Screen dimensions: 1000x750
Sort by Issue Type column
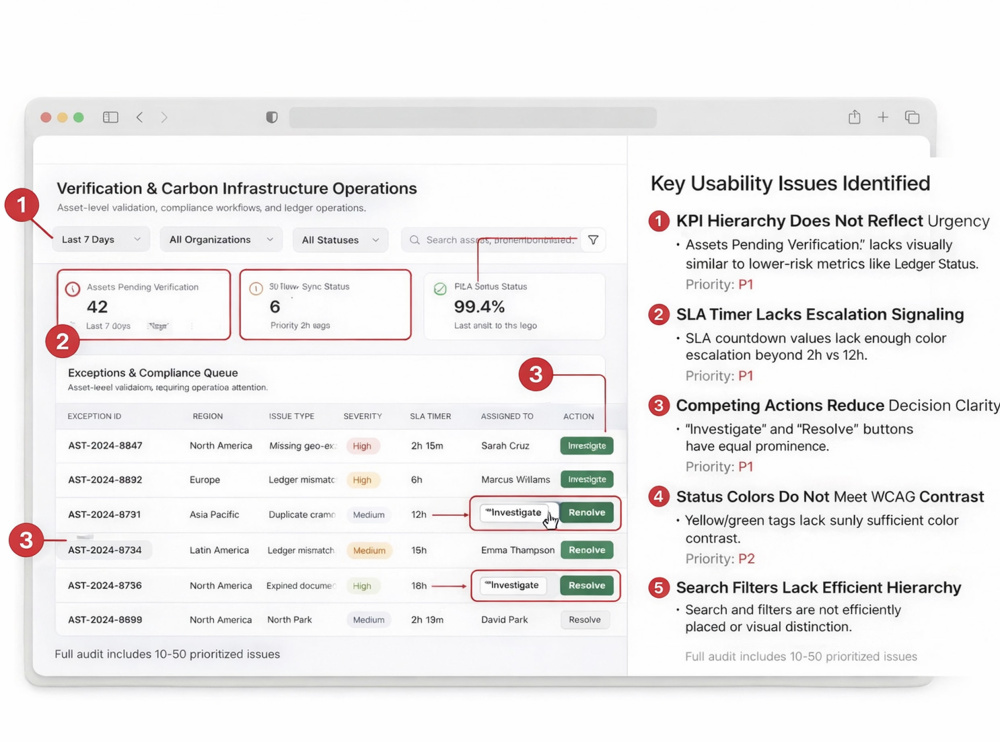point(291,416)
